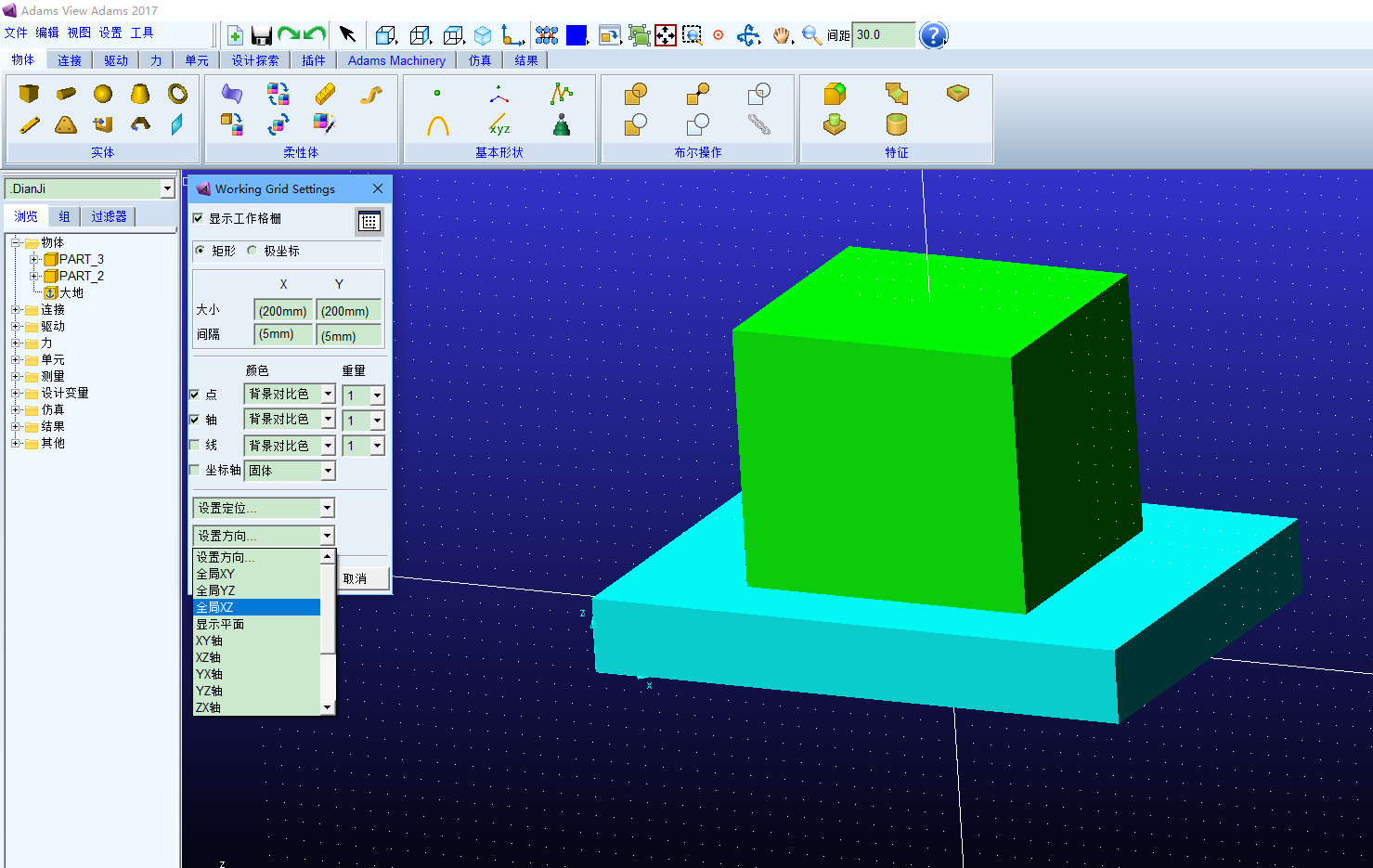Click the X 大小 (200mm) input field
1373x868 pixels.
[x=283, y=310]
